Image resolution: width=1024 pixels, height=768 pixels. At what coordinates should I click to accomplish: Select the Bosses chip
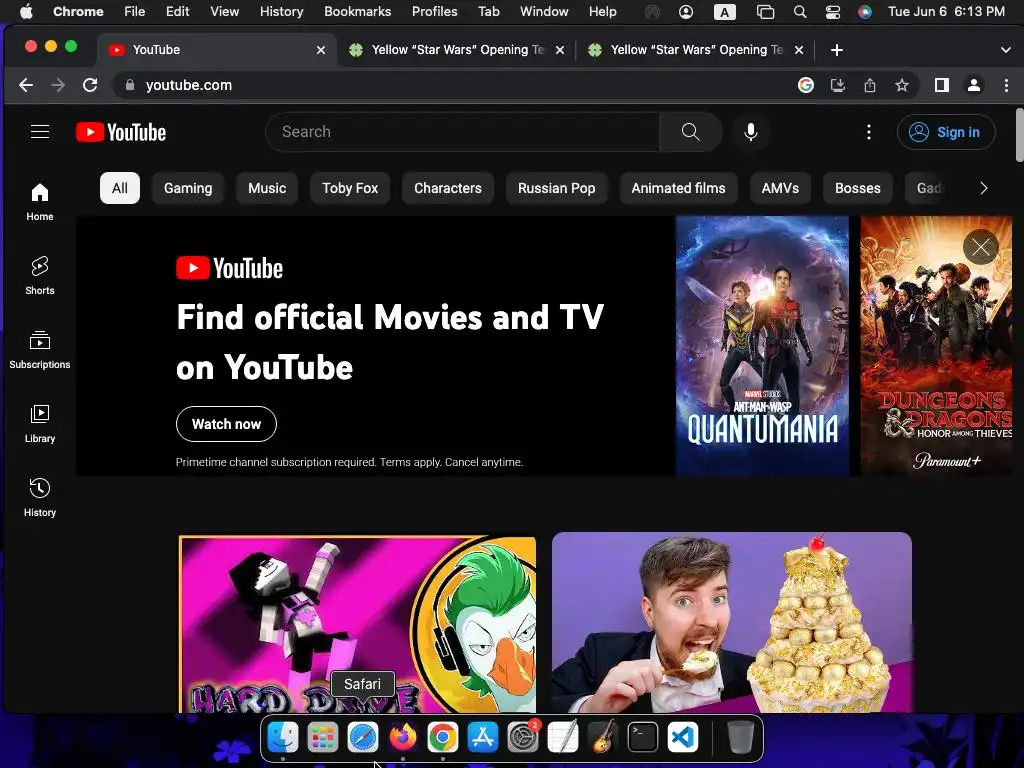click(857, 188)
